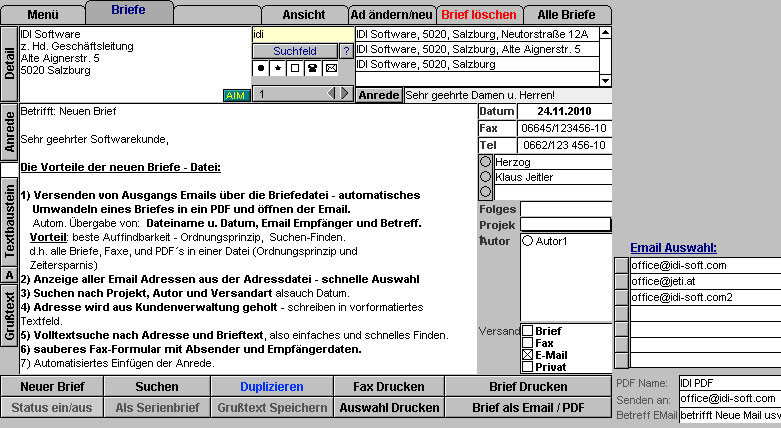Click the Als Serienbrief button
The height and width of the screenshot is (428, 781).
click(157, 408)
